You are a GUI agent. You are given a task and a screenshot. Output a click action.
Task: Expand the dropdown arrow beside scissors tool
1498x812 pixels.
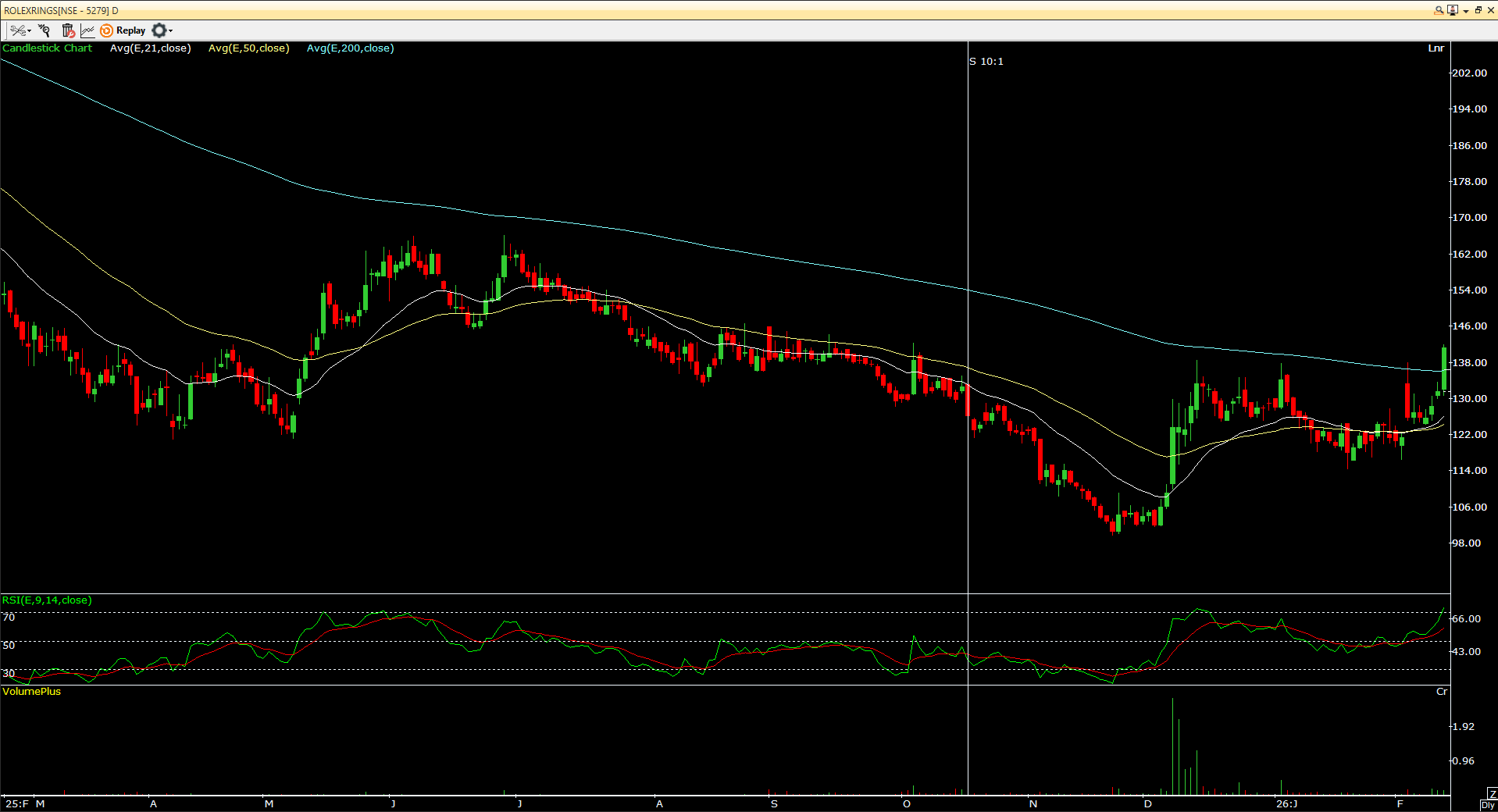[x=30, y=31]
